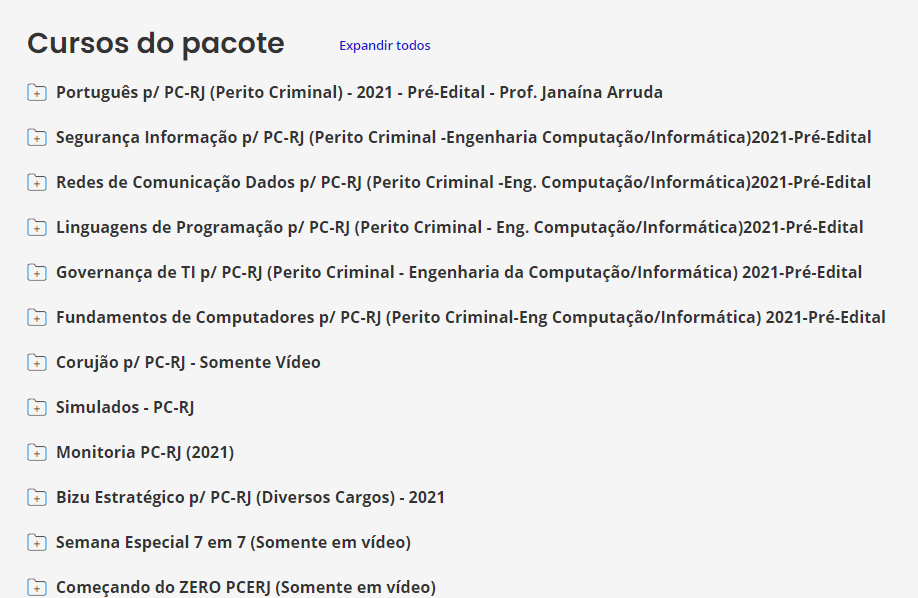918x598 pixels.
Task: Click the 'Cursos do pacote' heading
Action: 156,44
